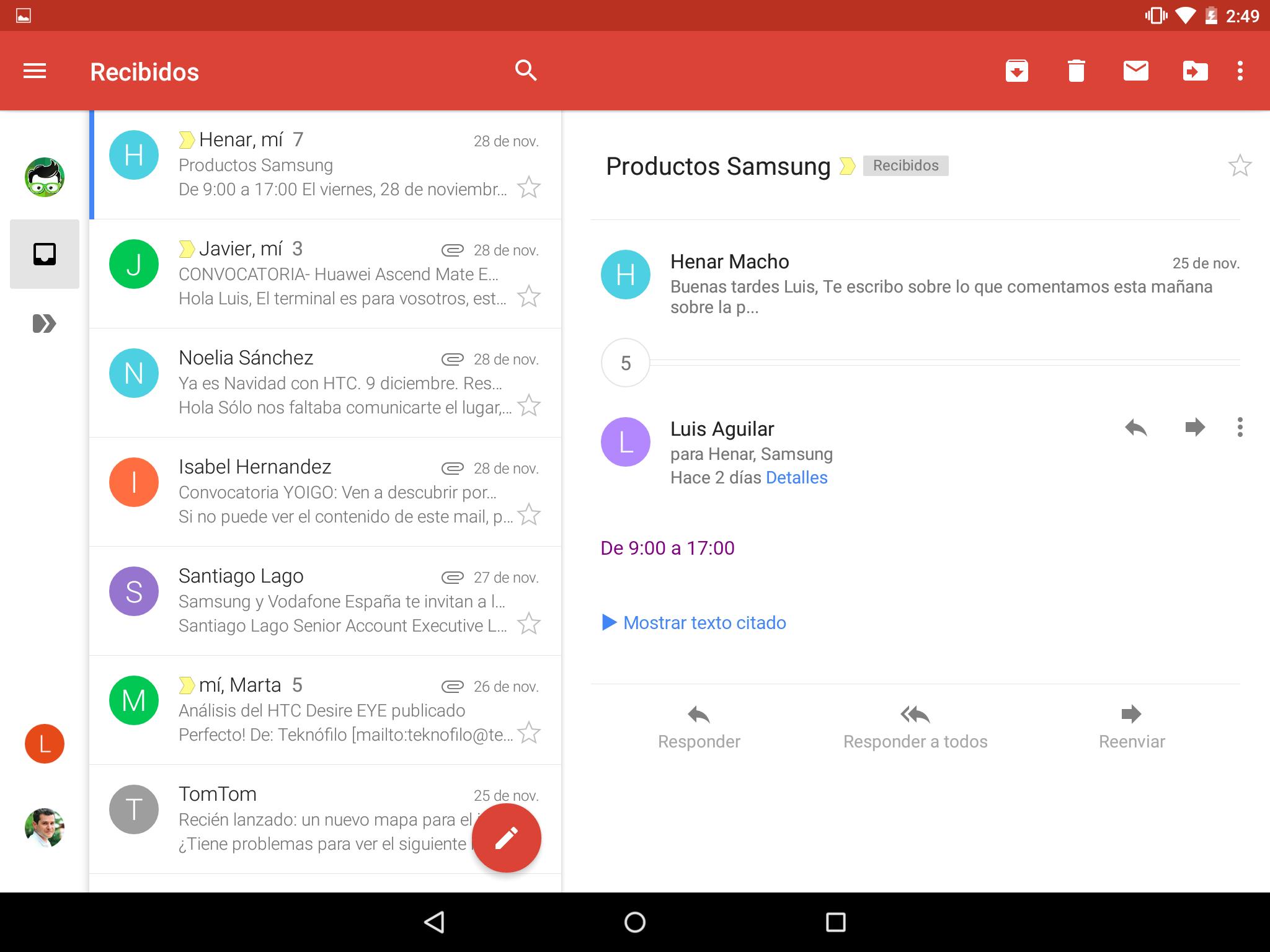
Task: Select the inbox icon in sidebar
Action: [45, 254]
